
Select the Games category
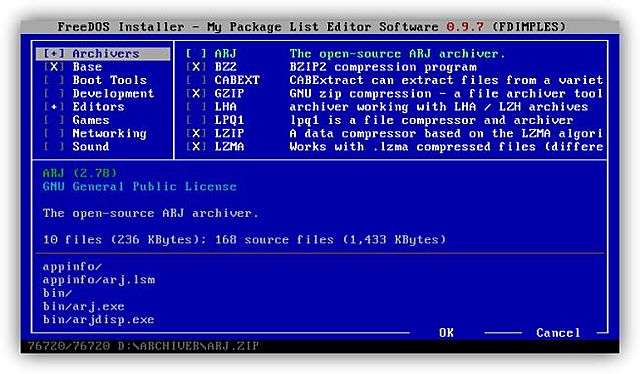(91, 120)
